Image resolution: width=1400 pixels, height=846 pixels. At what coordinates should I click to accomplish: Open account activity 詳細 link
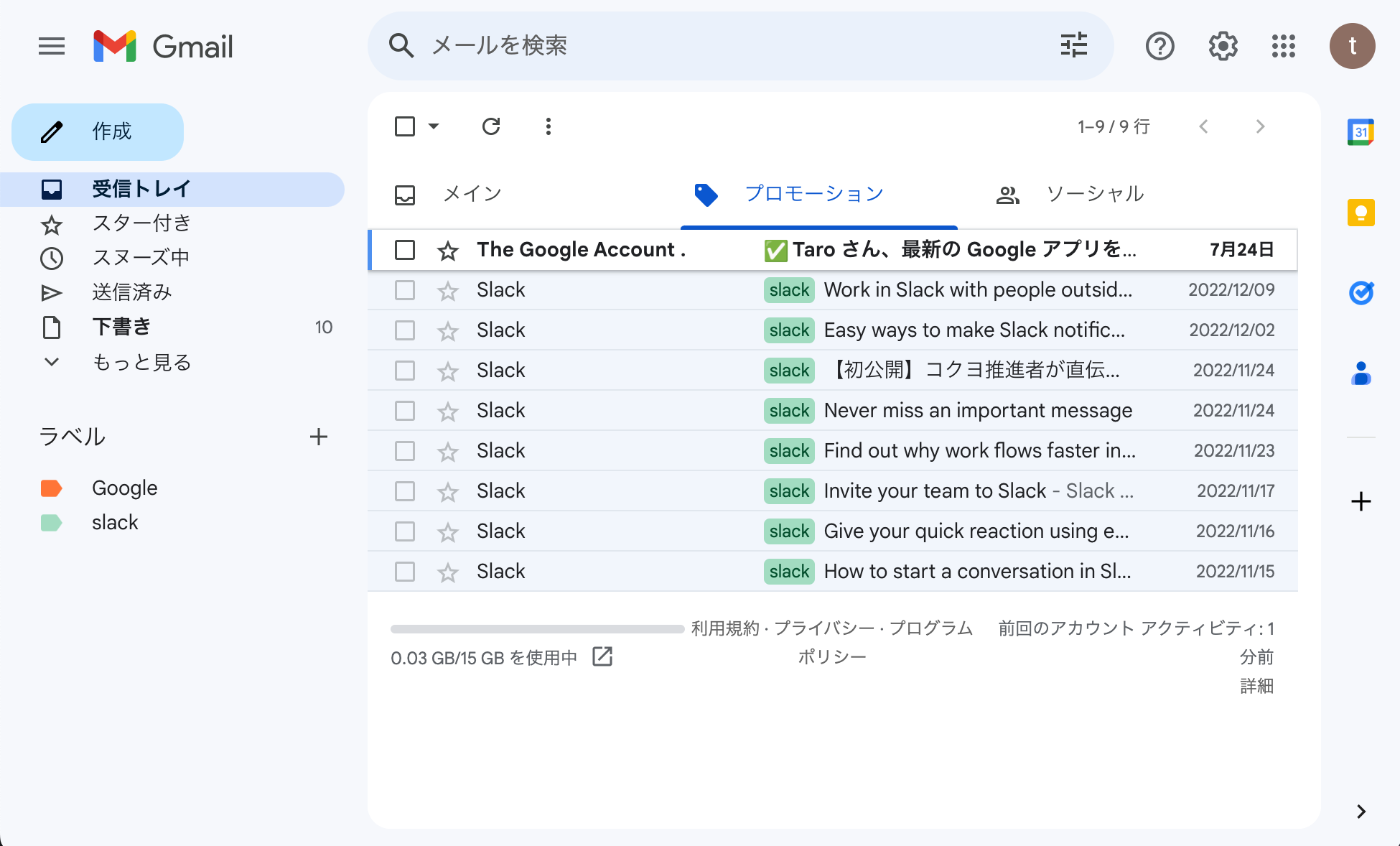(x=1256, y=686)
